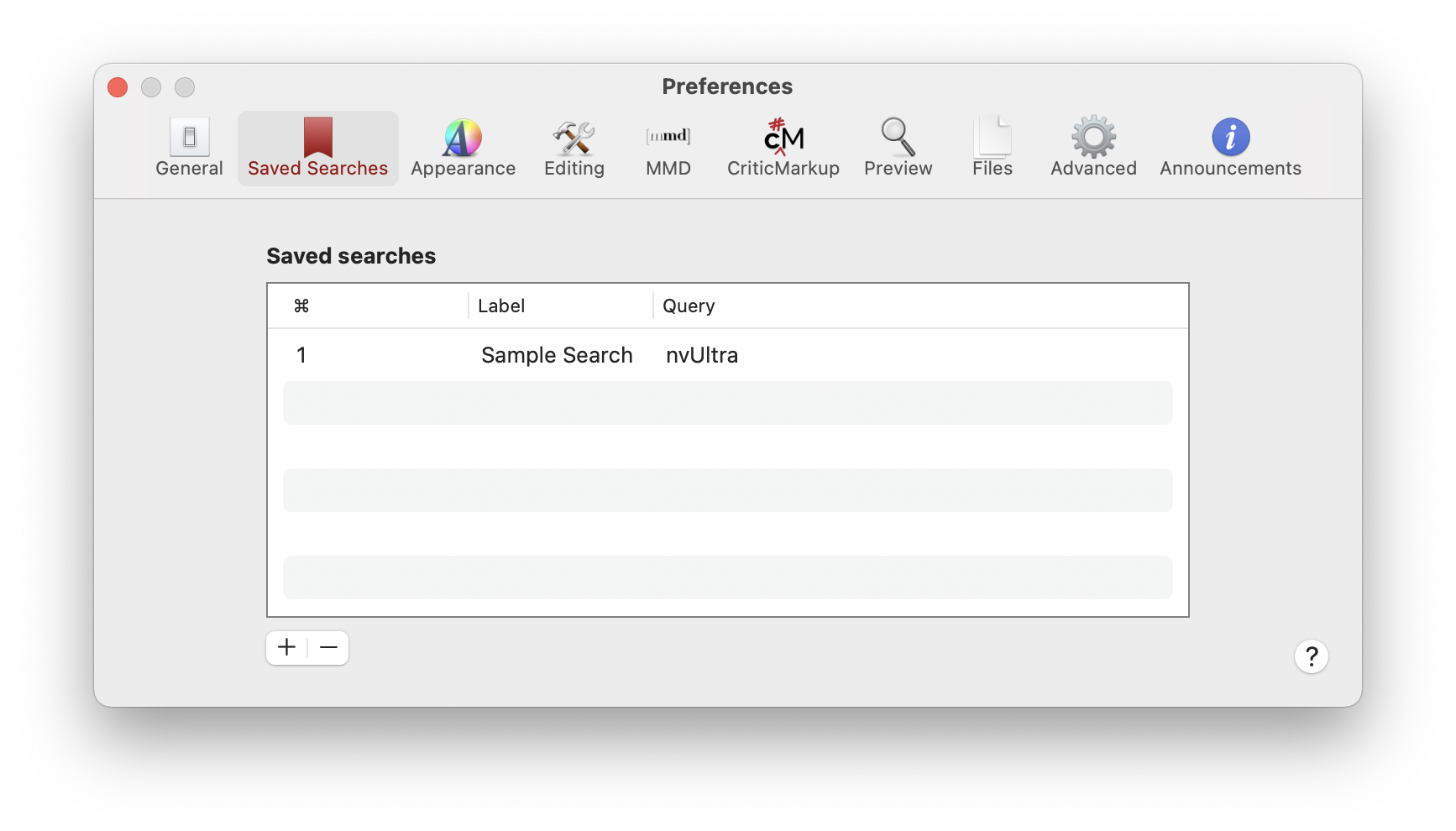Image resolution: width=1456 pixels, height=831 pixels.
Task: Switch to the MMD preferences pane
Action: [x=668, y=148]
